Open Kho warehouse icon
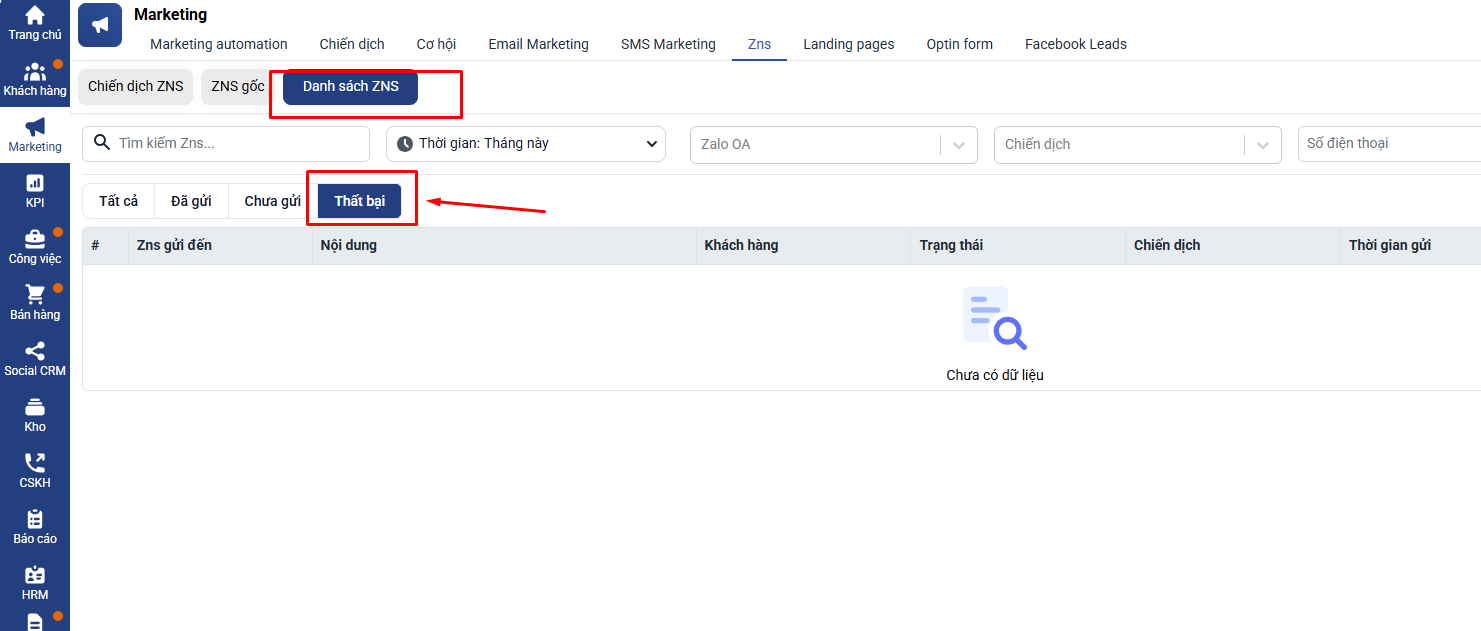1481x631 pixels. [x=35, y=408]
